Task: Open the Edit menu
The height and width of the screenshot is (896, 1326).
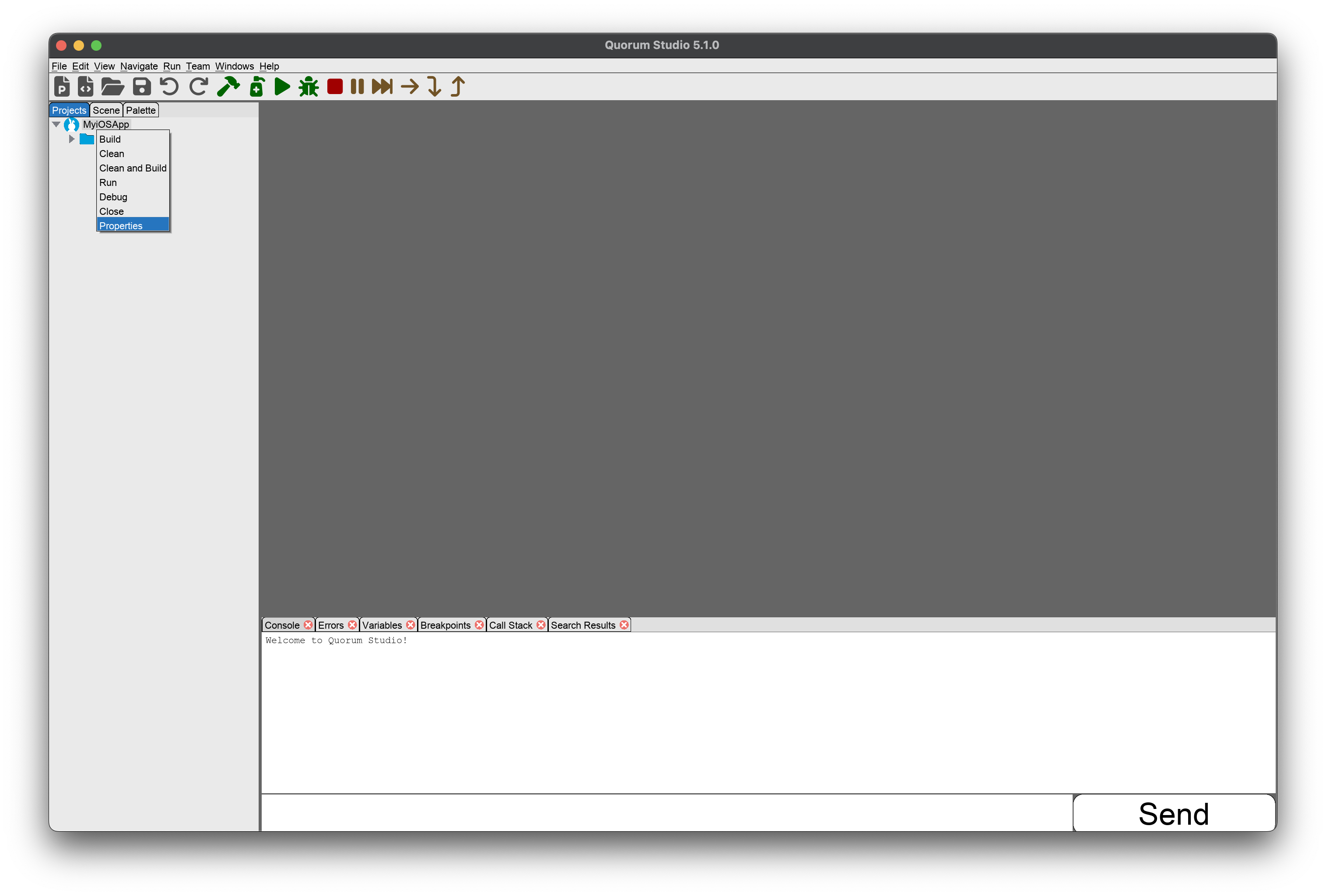Action: [x=81, y=66]
